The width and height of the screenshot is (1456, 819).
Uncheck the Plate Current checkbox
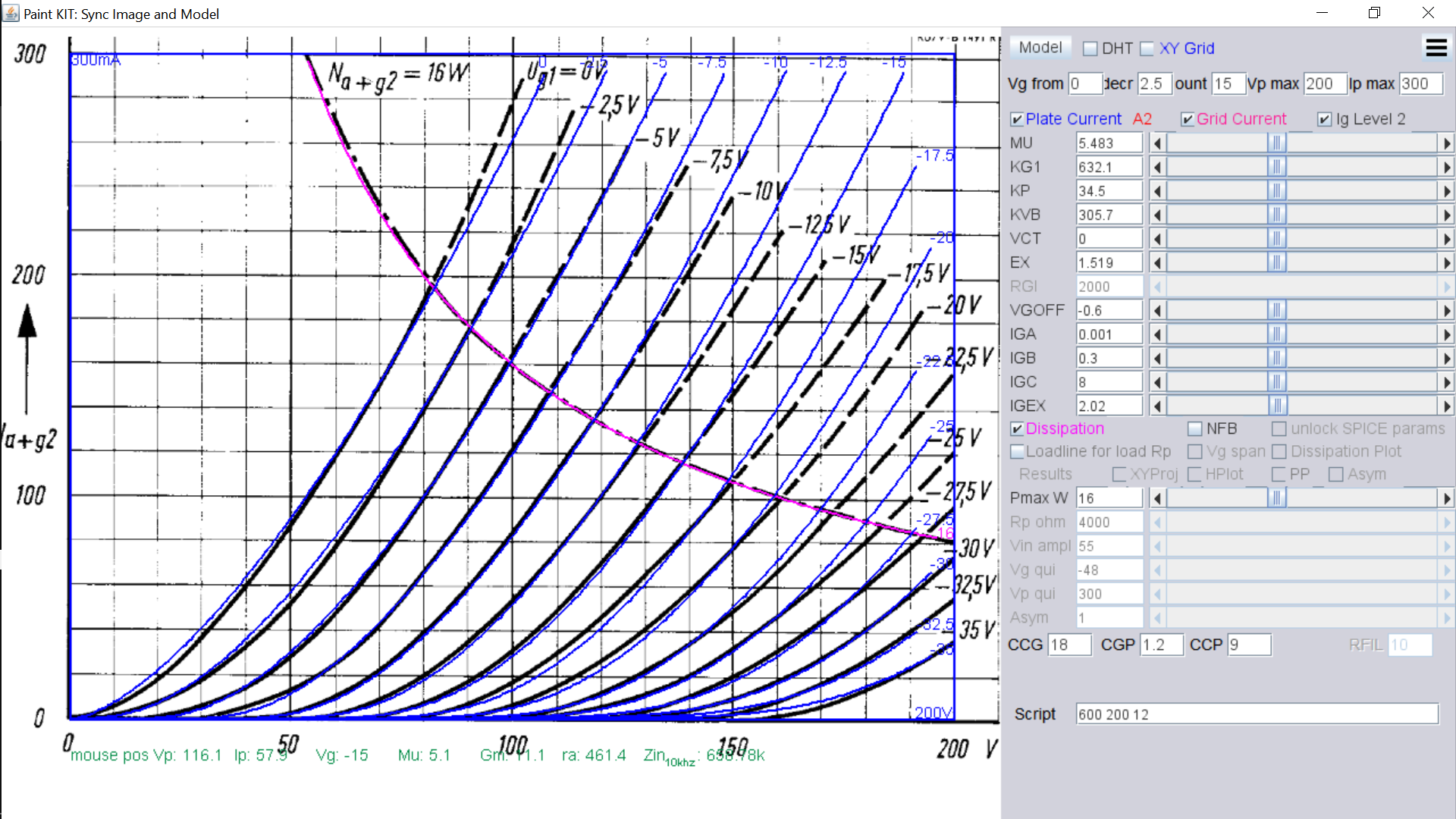point(1018,119)
